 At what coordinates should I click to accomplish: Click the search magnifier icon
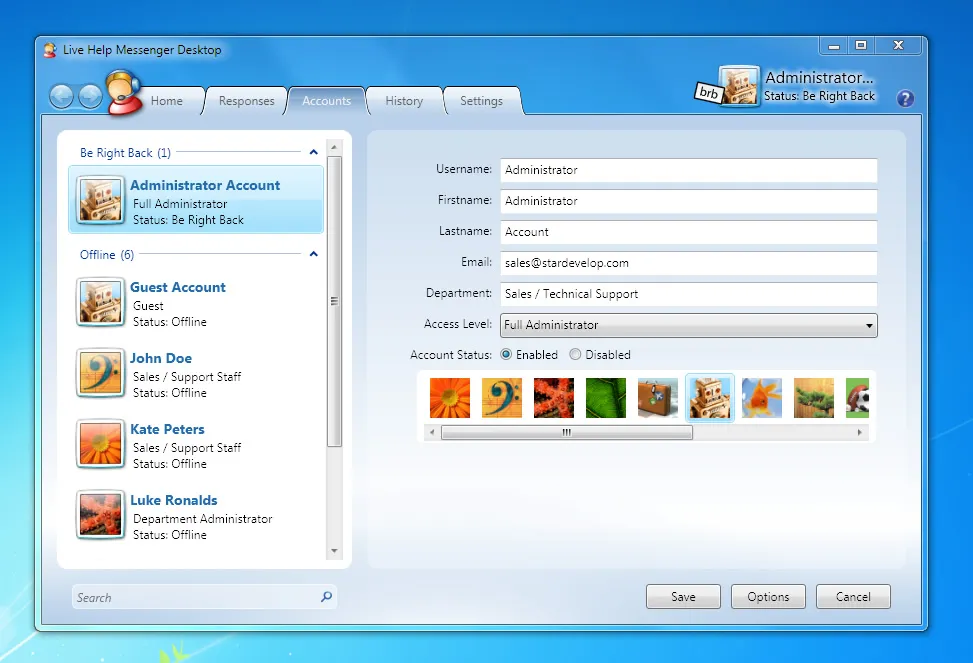click(326, 597)
